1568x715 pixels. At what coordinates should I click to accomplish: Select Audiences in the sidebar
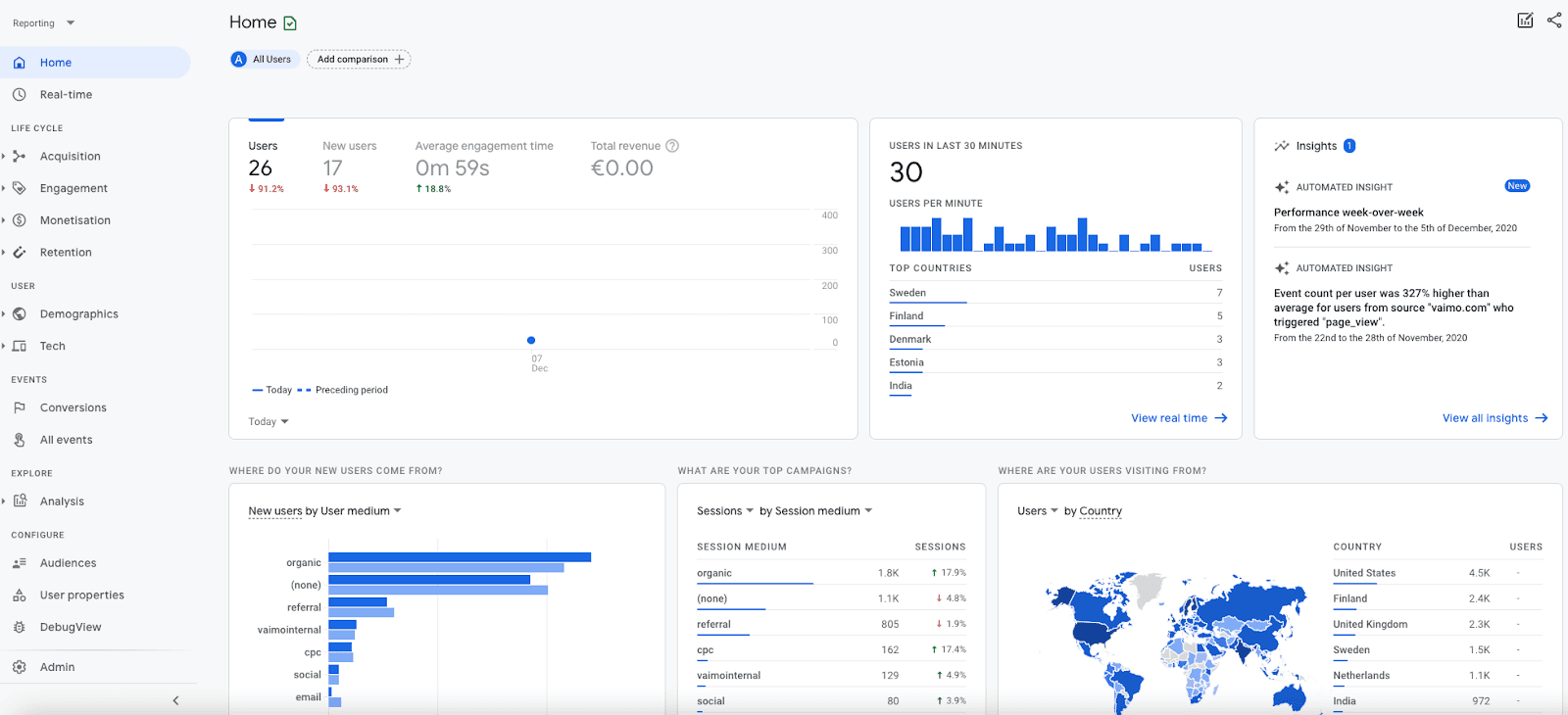(68, 563)
